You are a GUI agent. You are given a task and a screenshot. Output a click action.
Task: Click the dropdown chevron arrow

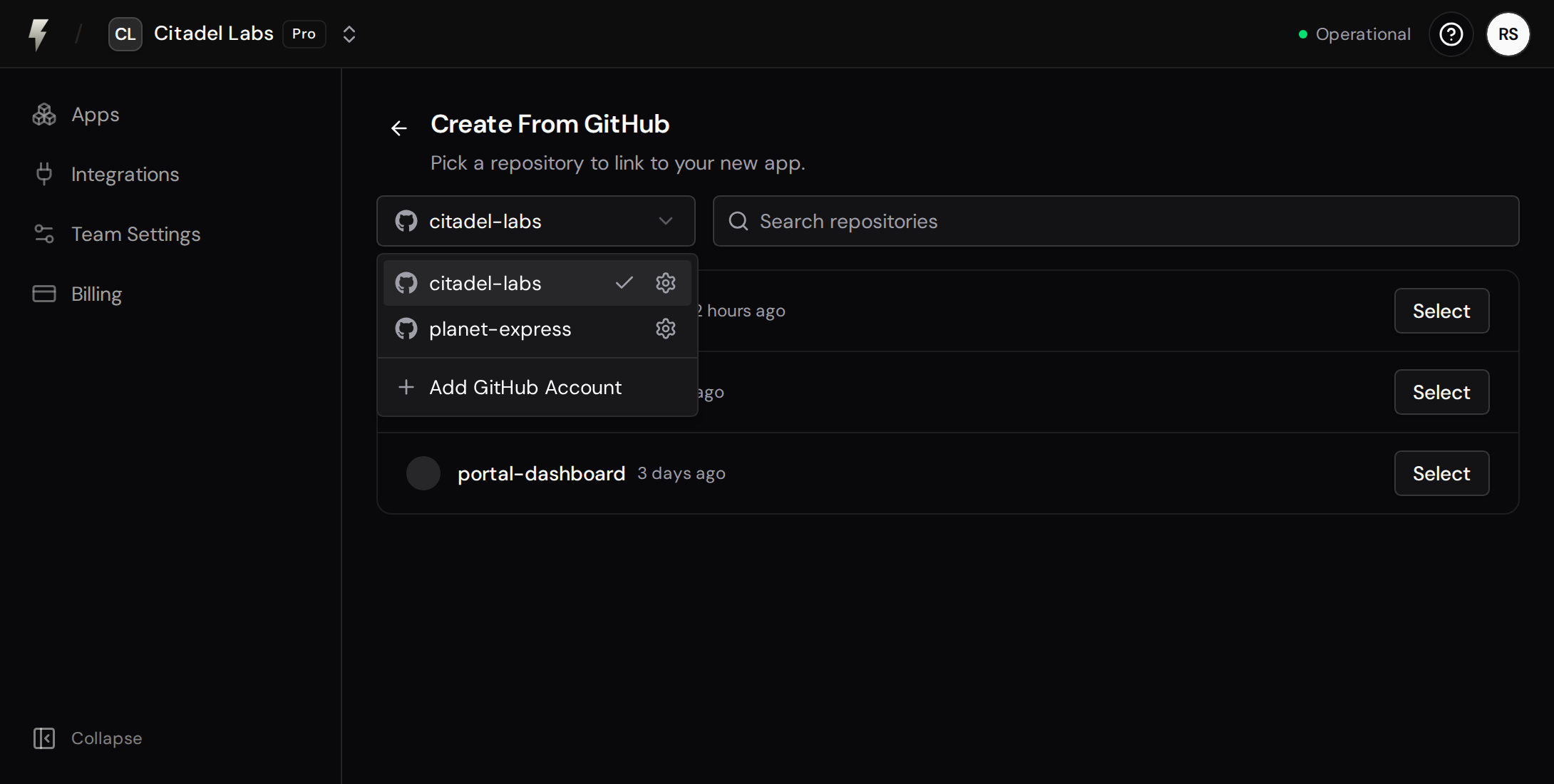[666, 221]
